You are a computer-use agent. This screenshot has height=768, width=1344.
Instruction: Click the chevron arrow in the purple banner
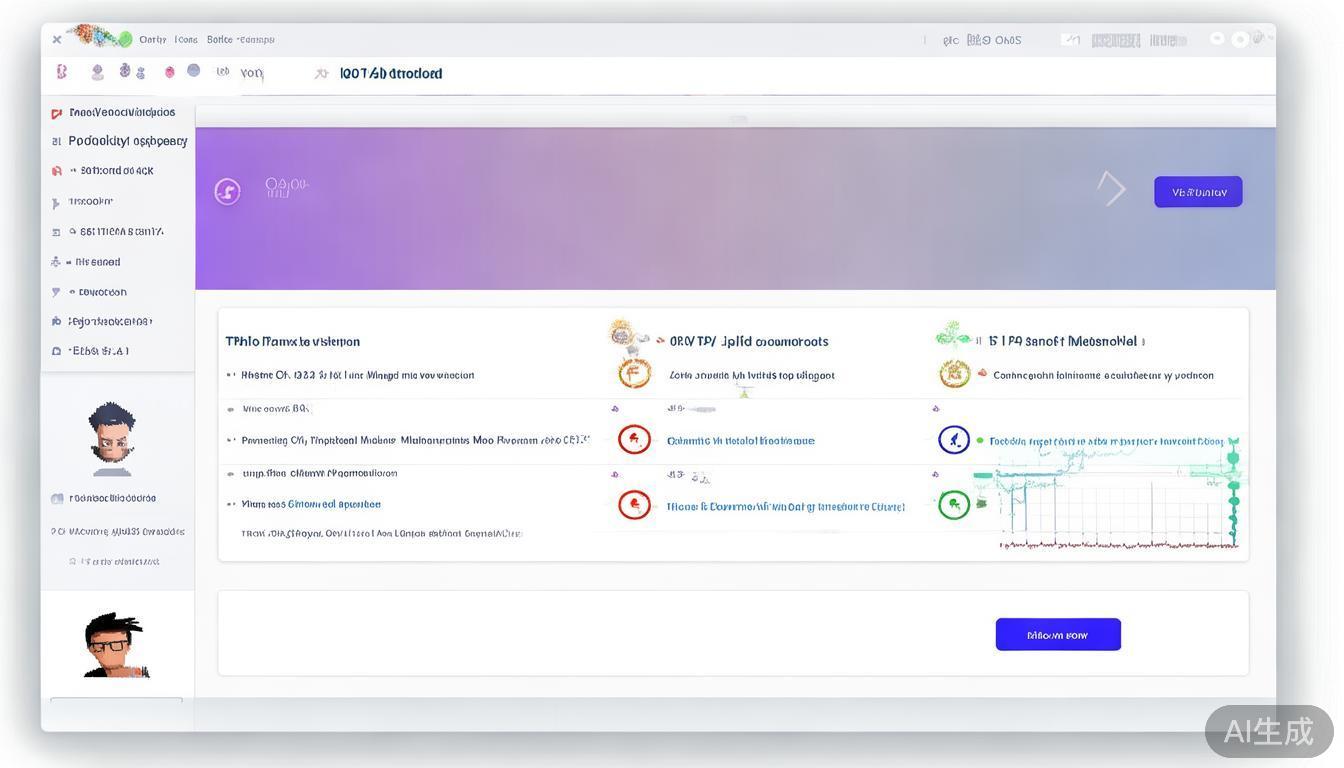(x=1112, y=188)
